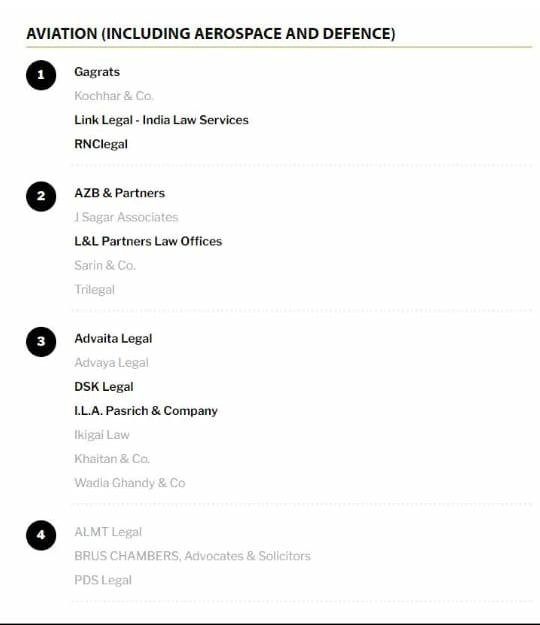The height and width of the screenshot is (625, 540).
Task: Select Wadia Ghandy & Co entry
Action: pos(130,483)
